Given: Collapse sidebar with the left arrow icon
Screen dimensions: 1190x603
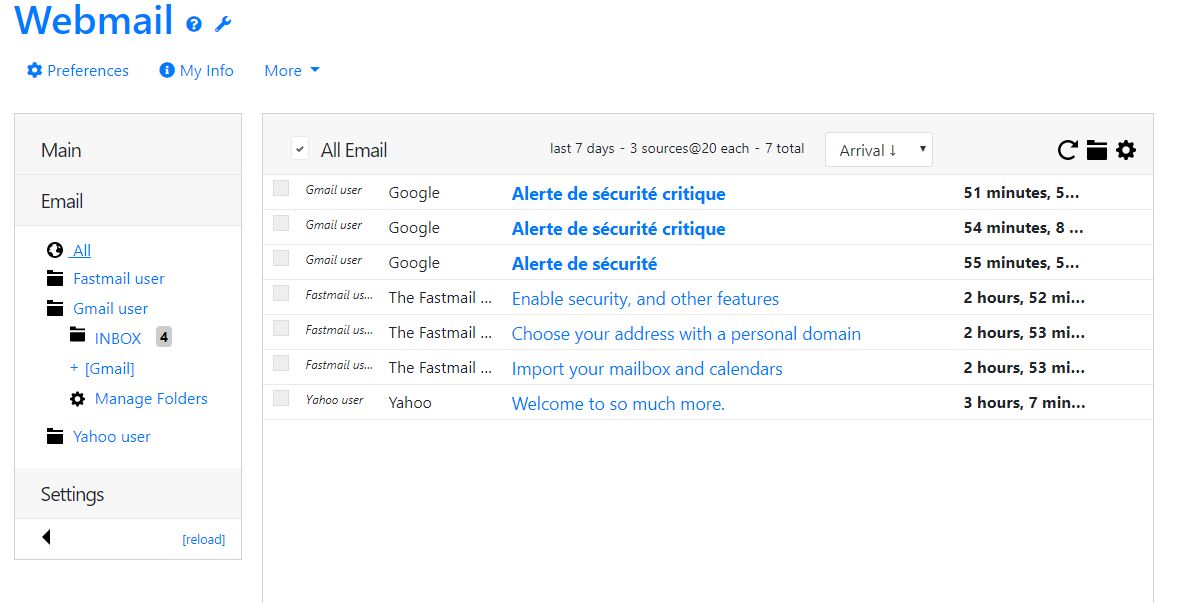Looking at the screenshot, I should pos(46,537).
